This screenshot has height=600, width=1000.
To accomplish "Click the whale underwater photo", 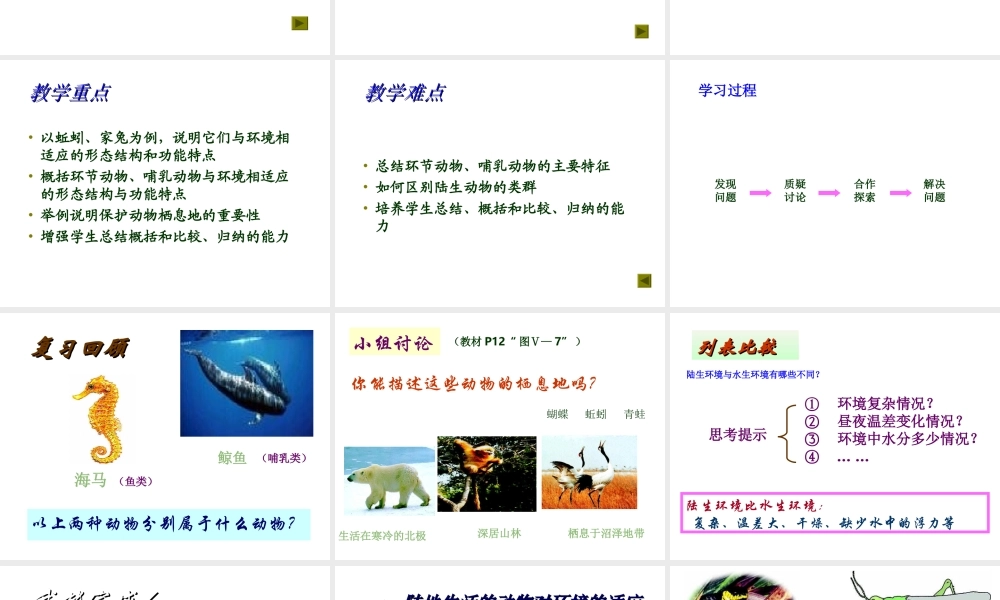I will (x=247, y=383).
